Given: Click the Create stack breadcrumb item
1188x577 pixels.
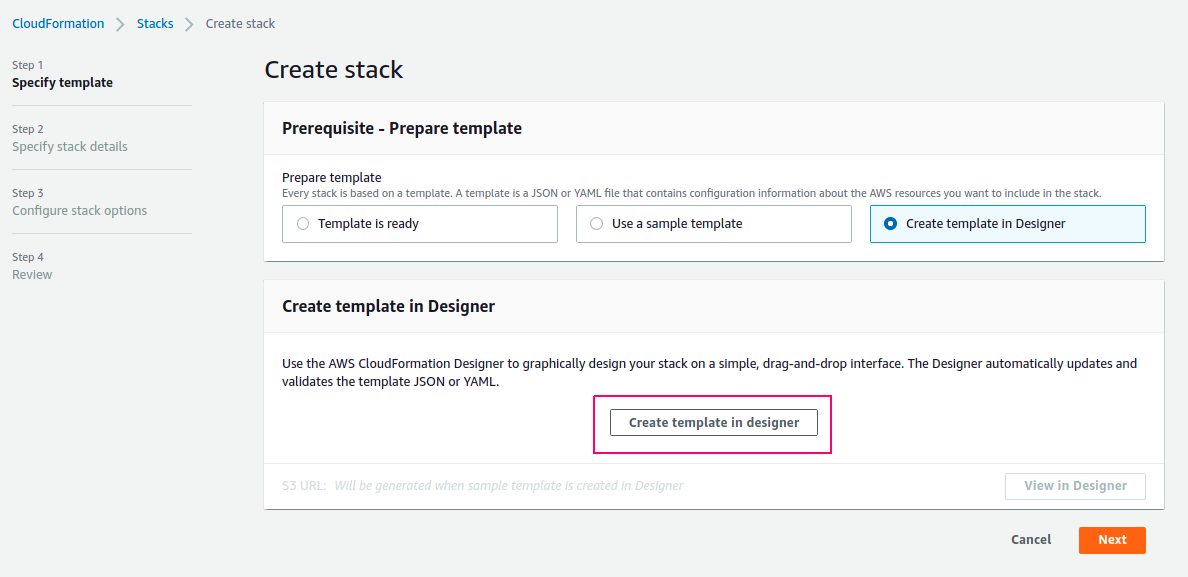Looking at the screenshot, I should pyautogui.click(x=240, y=23).
